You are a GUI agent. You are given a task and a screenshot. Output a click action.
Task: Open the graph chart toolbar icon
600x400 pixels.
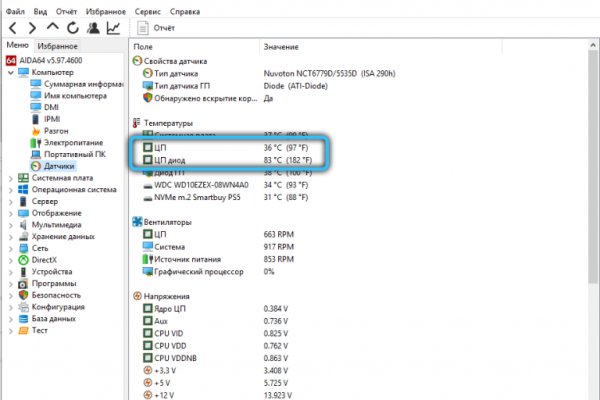point(115,27)
